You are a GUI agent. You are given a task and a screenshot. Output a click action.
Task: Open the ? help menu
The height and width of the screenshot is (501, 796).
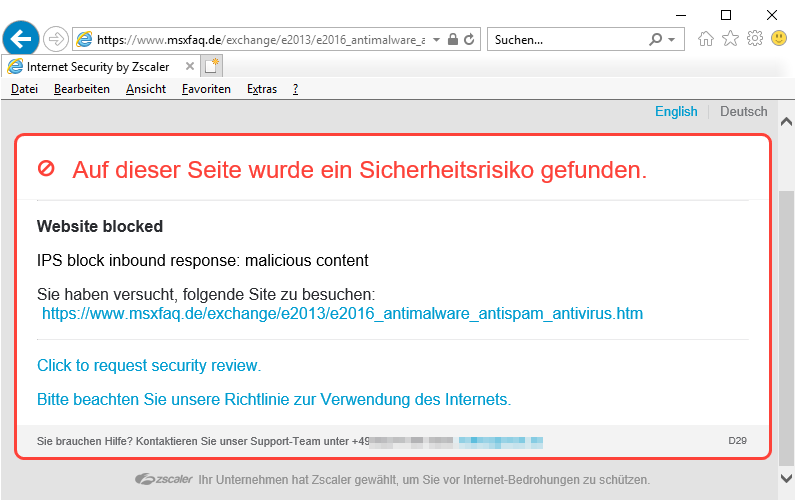click(295, 89)
